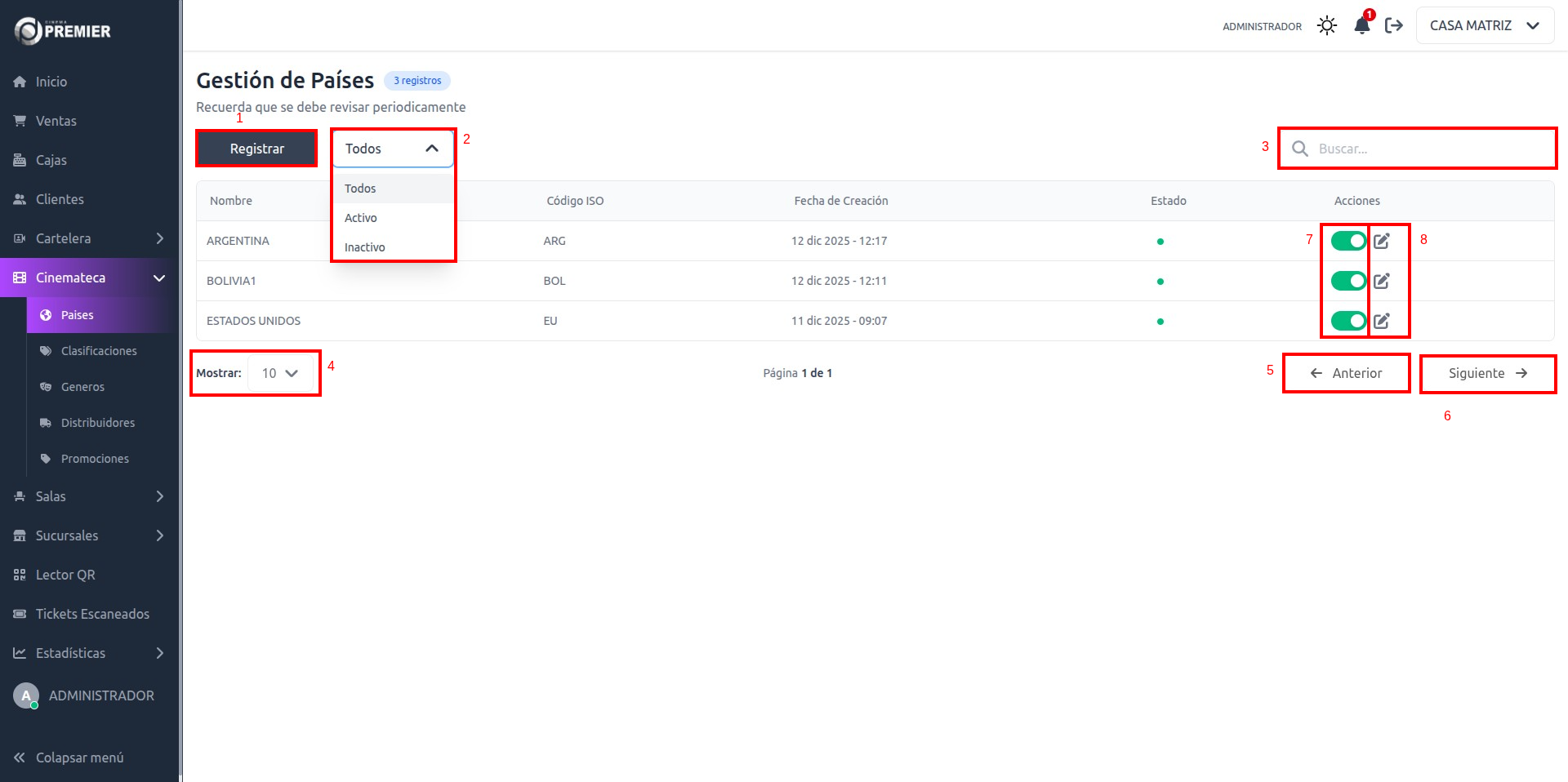The image size is (1568, 782).
Task: Open Generos in the Cinemateca submenu
Action: click(x=82, y=387)
